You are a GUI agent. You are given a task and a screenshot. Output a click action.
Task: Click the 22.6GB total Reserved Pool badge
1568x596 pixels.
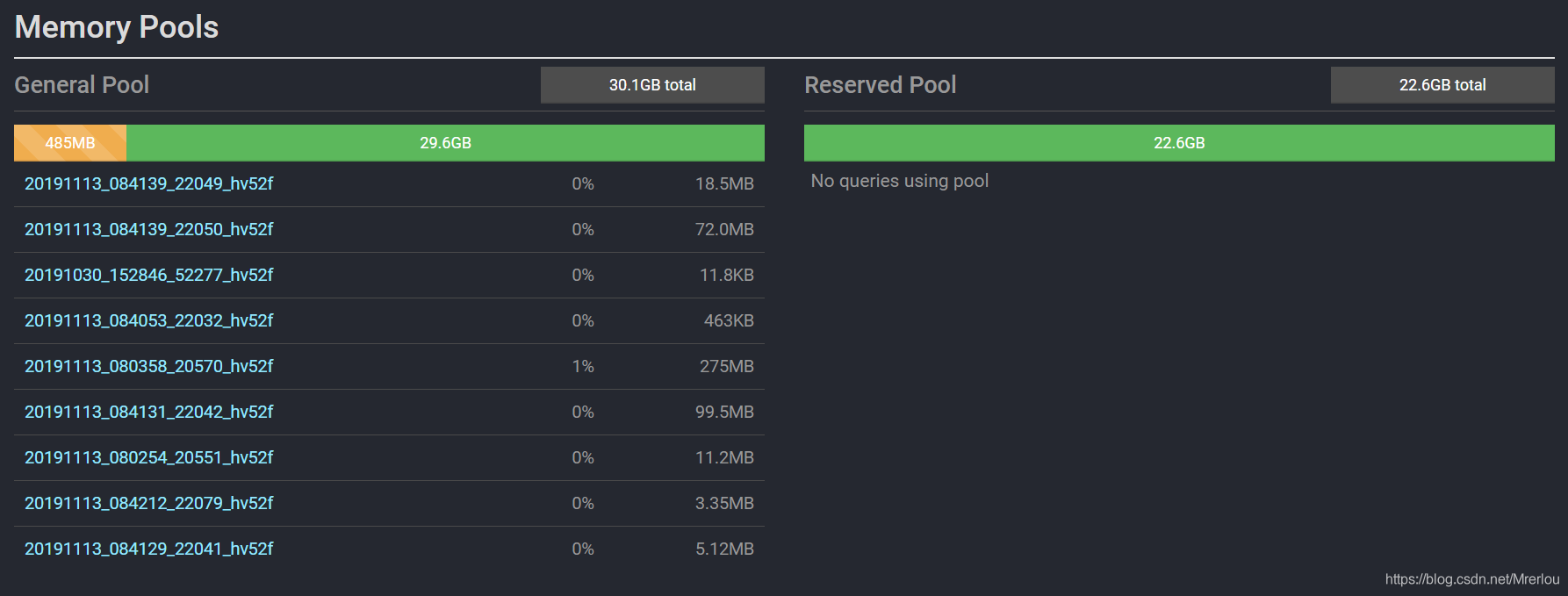(1442, 85)
